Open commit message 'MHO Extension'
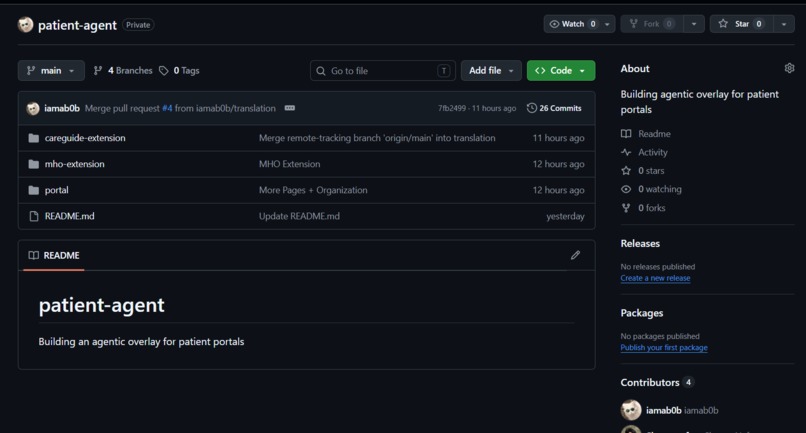Screen dimensions: 806x433 (x=289, y=164)
